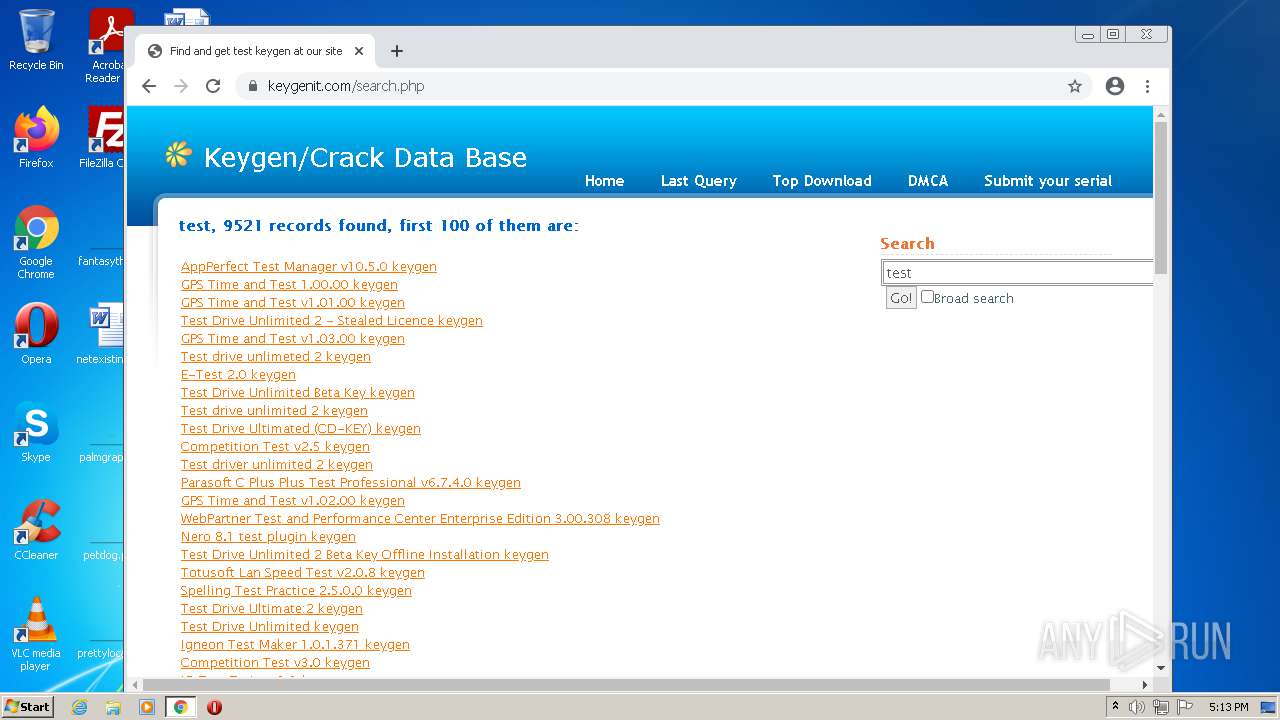Reload the keygenit page

click(213, 86)
